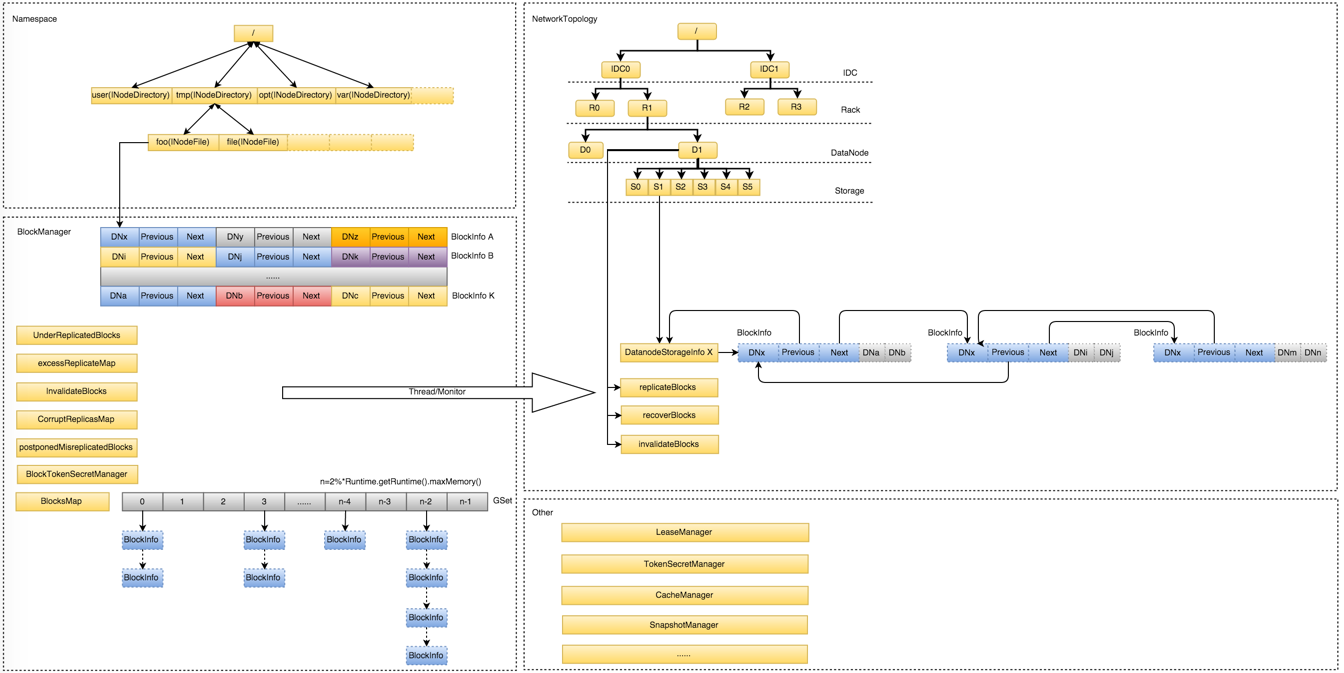
Task: Click DataNode D1 in NetworkTopology
Action: tap(697, 150)
